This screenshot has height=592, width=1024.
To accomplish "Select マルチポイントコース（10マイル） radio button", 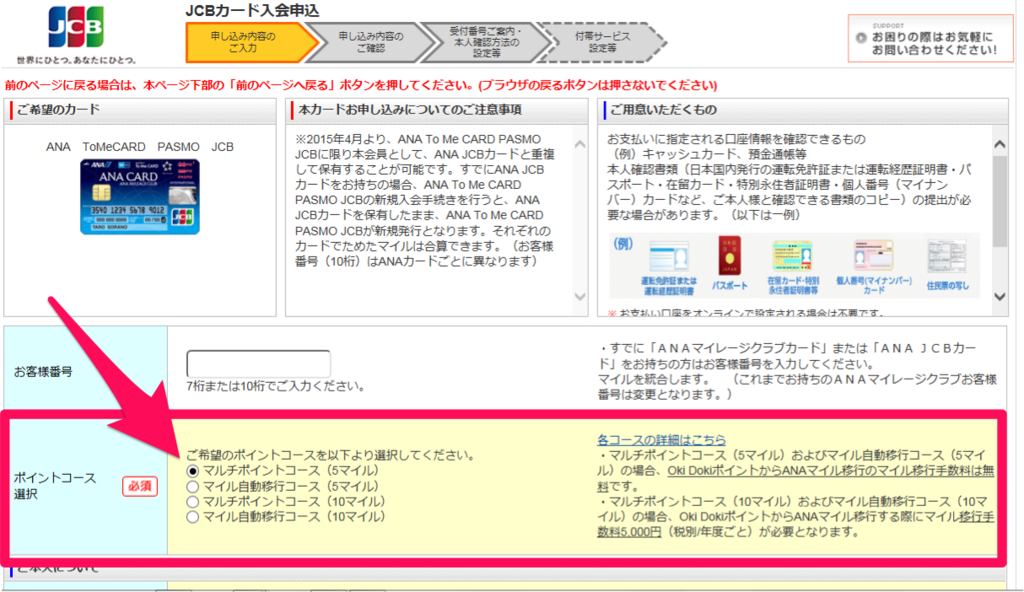I will coord(192,502).
